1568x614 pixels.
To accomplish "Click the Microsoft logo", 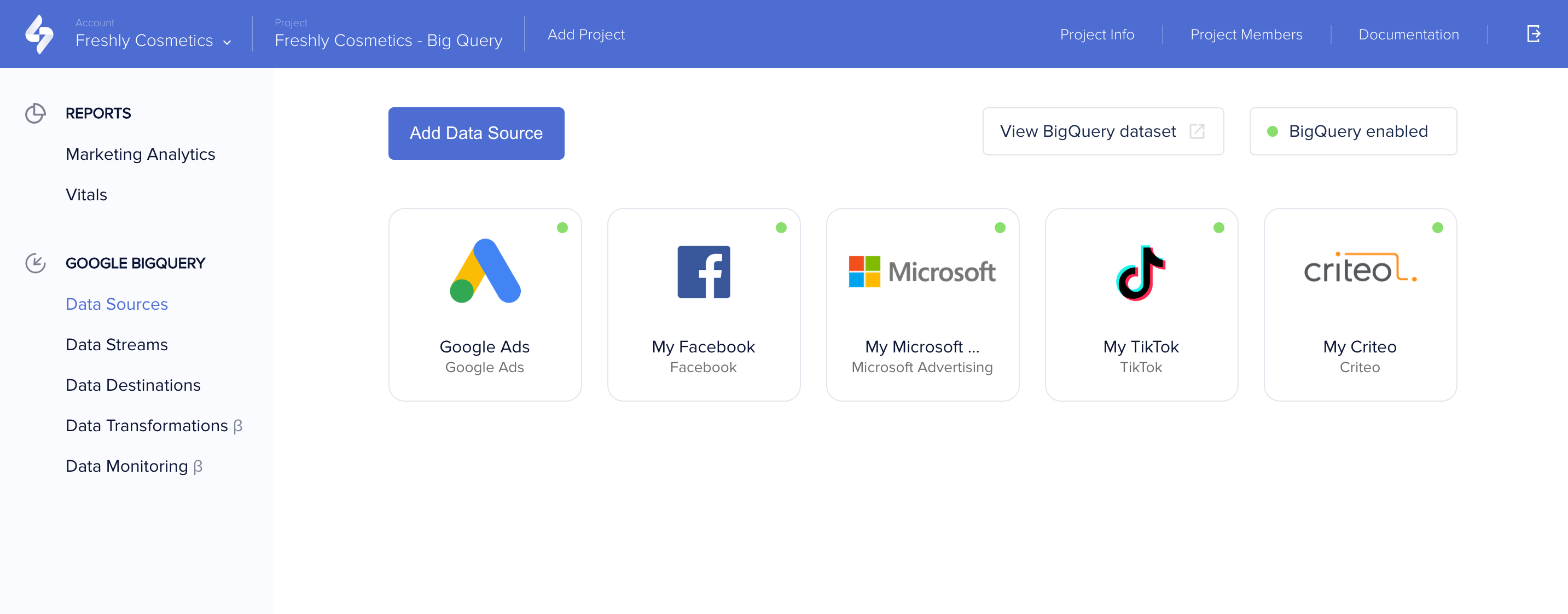I will coord(922,271).
